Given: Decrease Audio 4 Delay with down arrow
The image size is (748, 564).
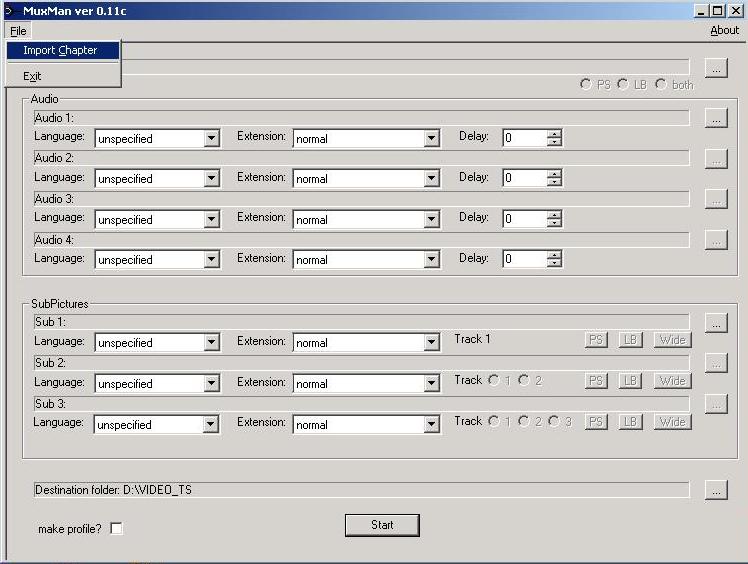Looking at the screenshot, I should click(554, 264).
